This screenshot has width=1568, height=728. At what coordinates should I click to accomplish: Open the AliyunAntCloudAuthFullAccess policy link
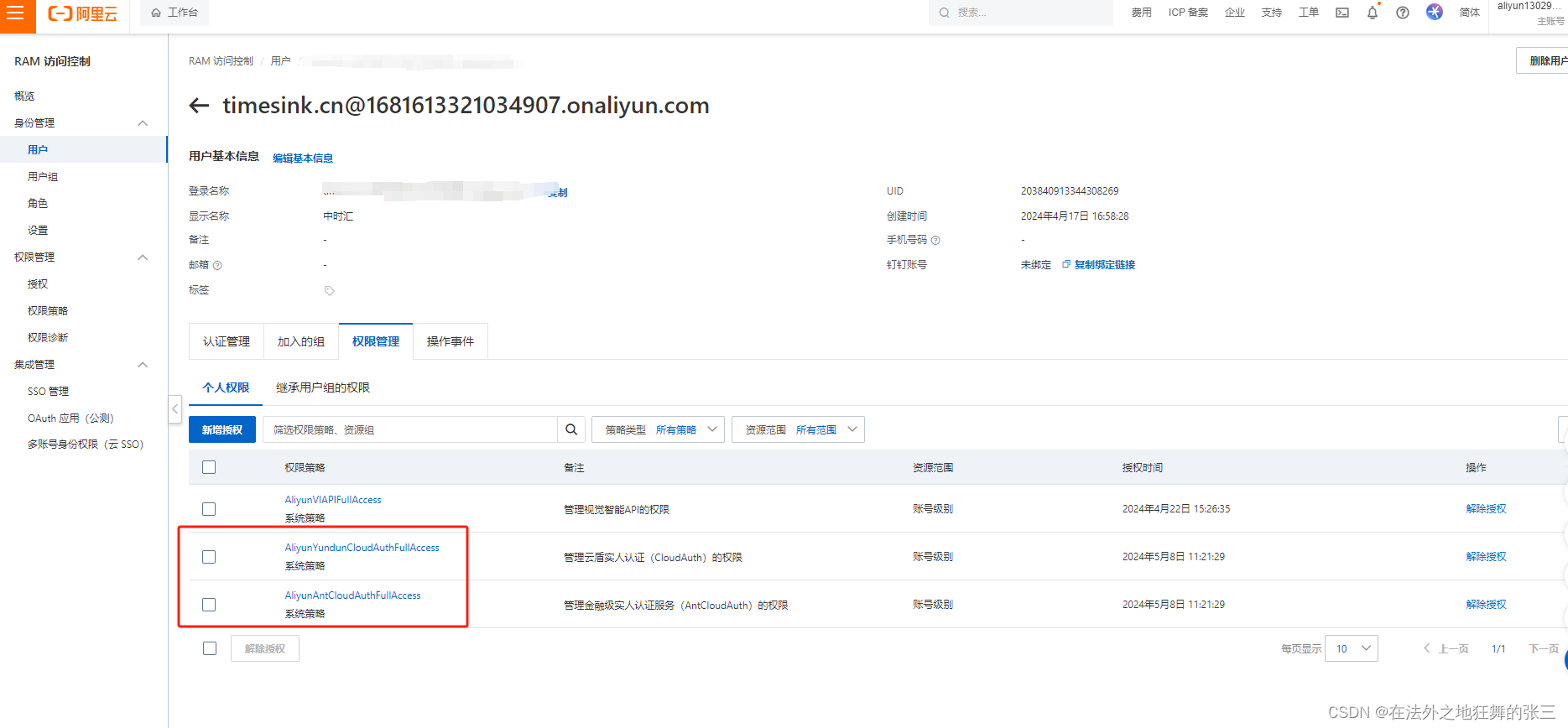(x=352, y=595)
